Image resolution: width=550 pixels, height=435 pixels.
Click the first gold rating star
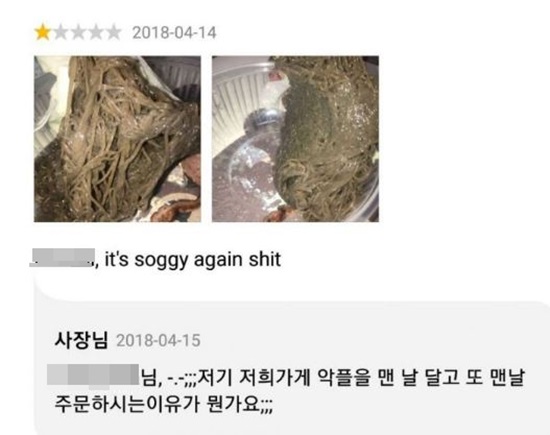(43, 32)
